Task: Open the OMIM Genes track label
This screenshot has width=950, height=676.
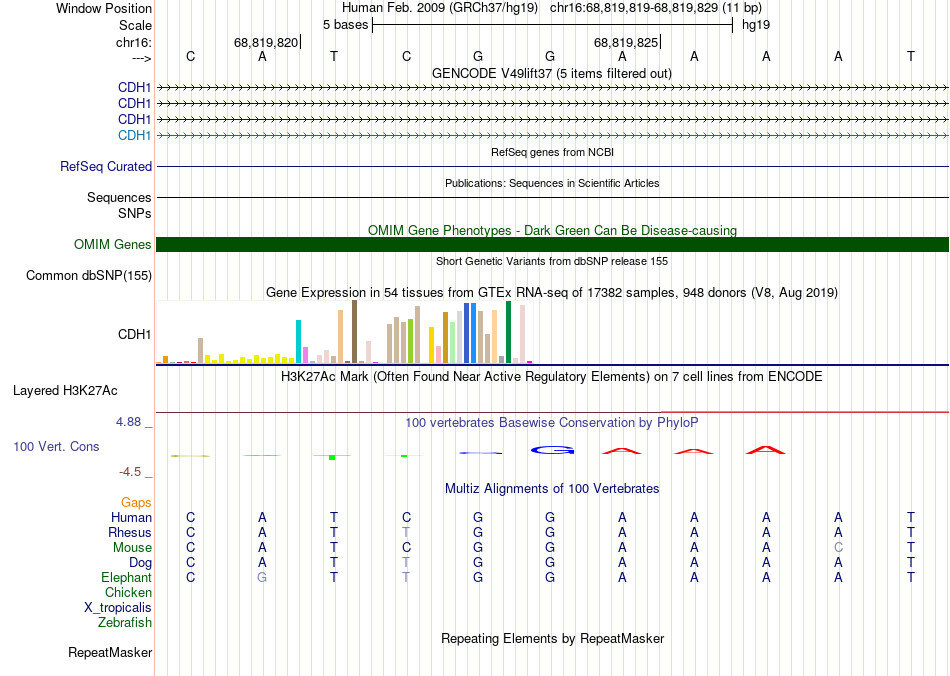Action: 112,245
